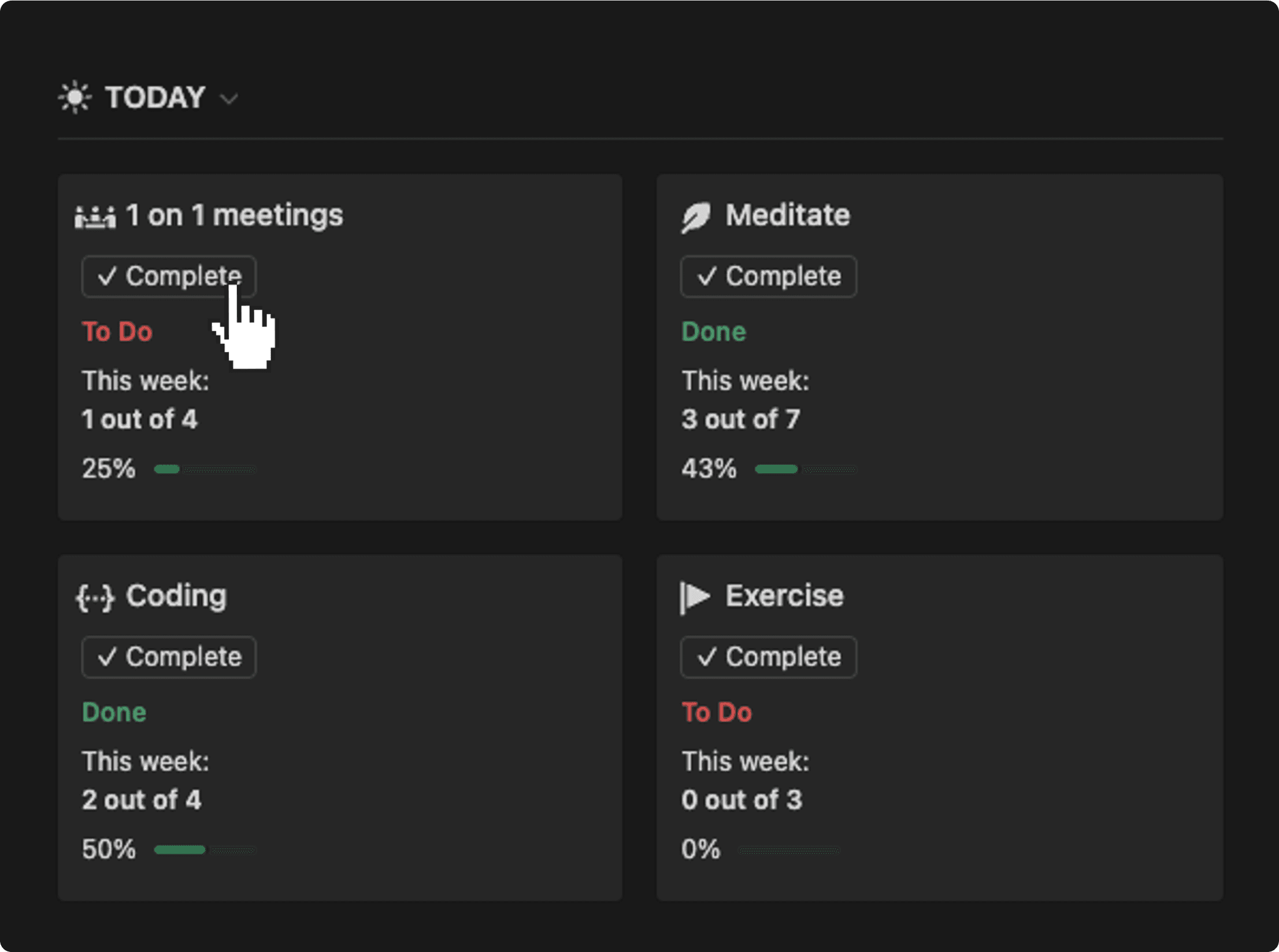Expand the TODAY dropdown chevron
The height and width of the screenshot is (952, 1279).
pyautogui.click(x=229, y=99)
